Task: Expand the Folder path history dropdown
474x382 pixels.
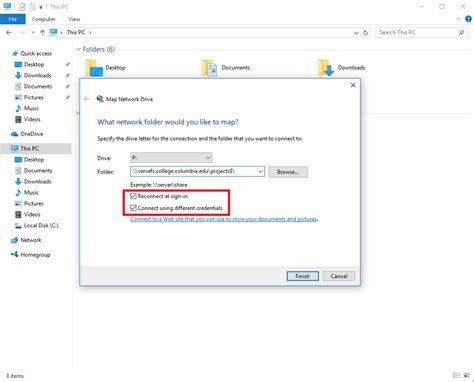Action: [260, 171]
